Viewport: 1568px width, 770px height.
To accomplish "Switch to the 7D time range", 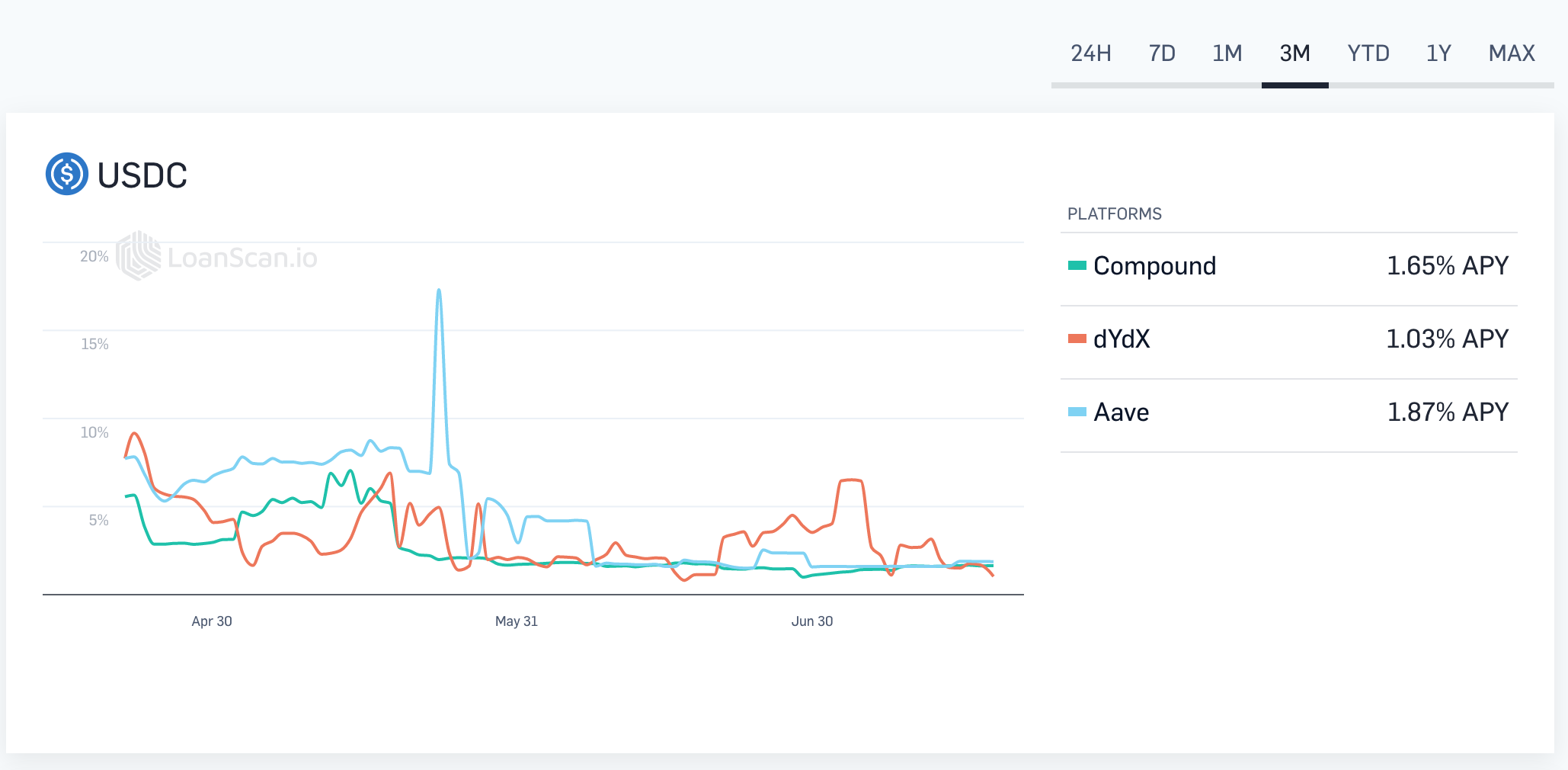I will coord(1162,53).
